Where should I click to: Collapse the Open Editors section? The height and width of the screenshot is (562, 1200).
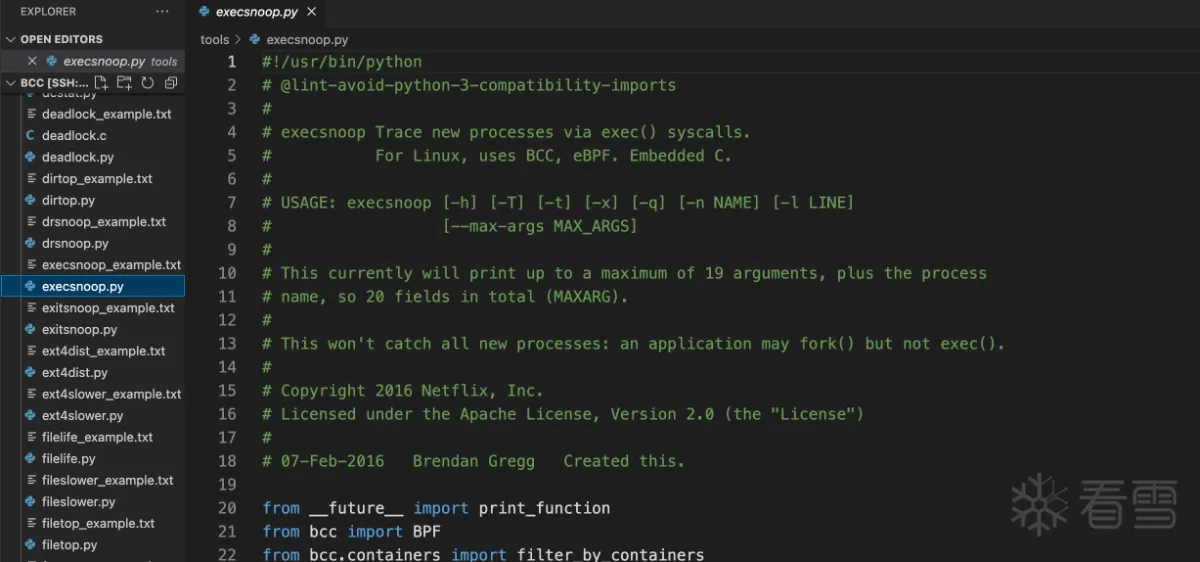coord(10,39)
